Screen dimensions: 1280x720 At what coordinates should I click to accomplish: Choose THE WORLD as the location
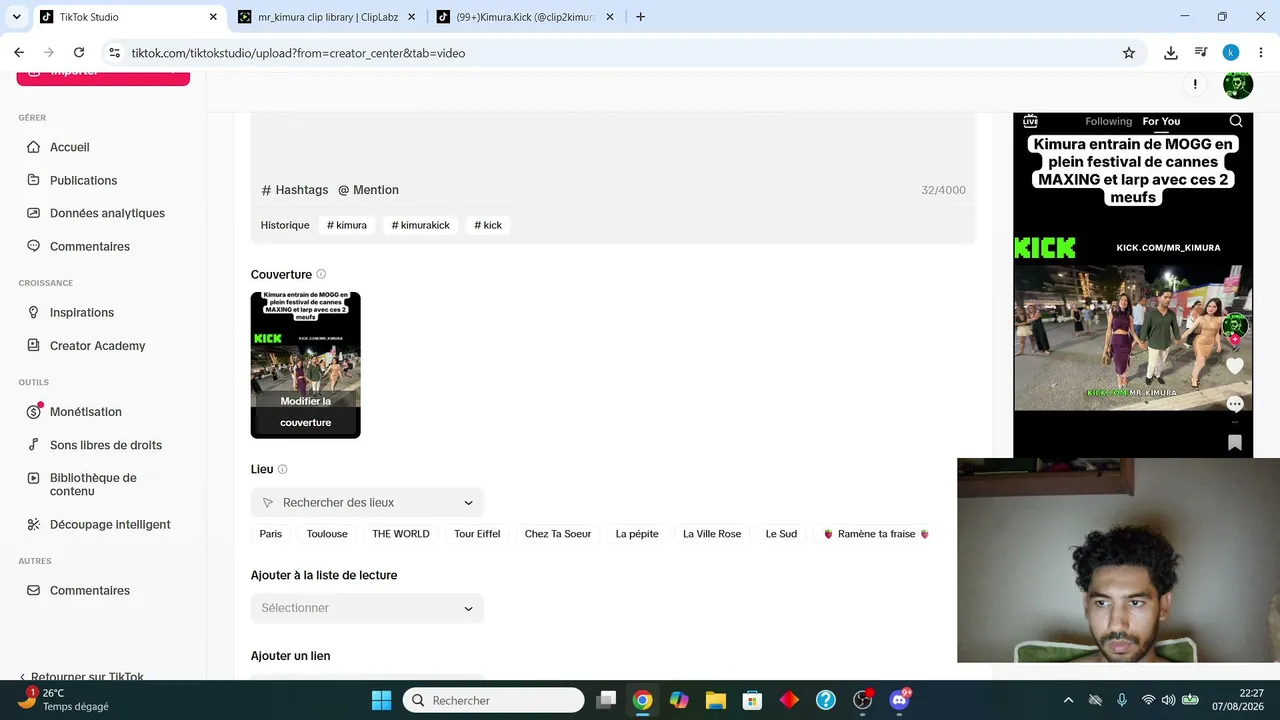(x=401, y=534)
